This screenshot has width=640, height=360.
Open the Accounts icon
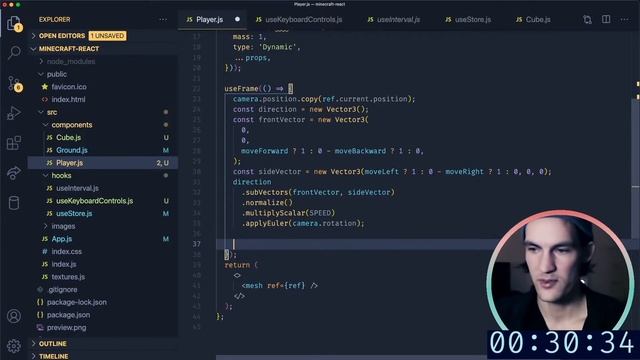(x=13, y=316)
